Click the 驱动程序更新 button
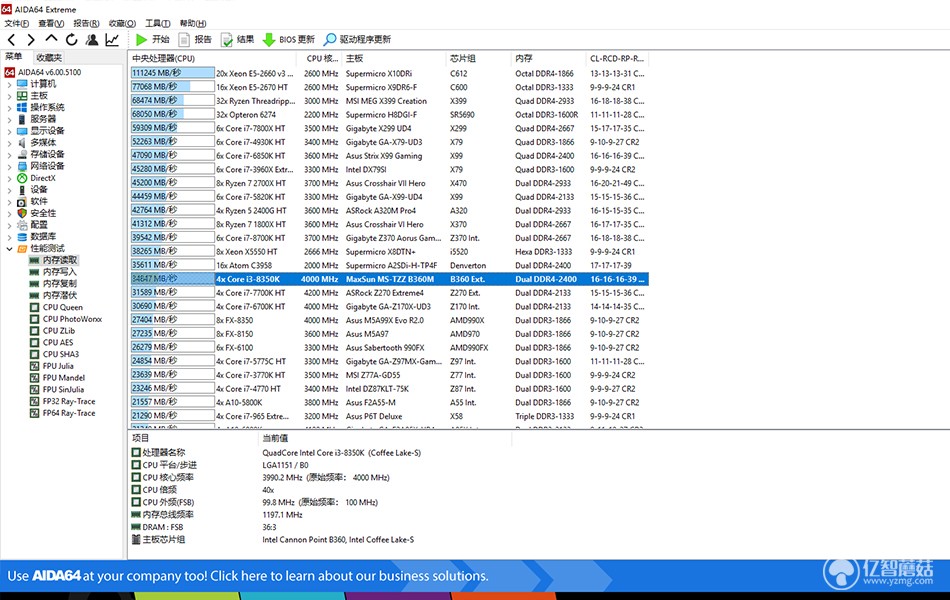This screenshot has height=600, width=950. click(x=357, y=39)
